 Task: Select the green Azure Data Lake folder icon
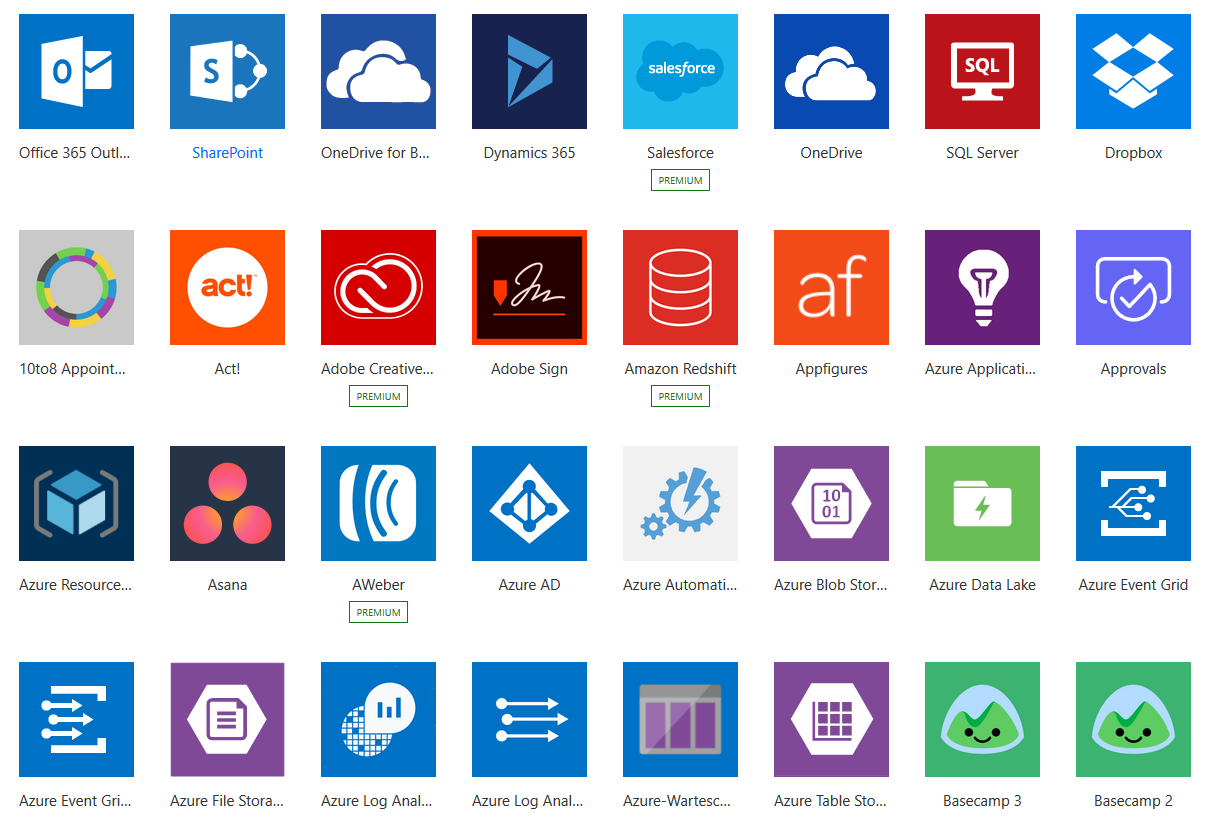(x=982, y=503)
